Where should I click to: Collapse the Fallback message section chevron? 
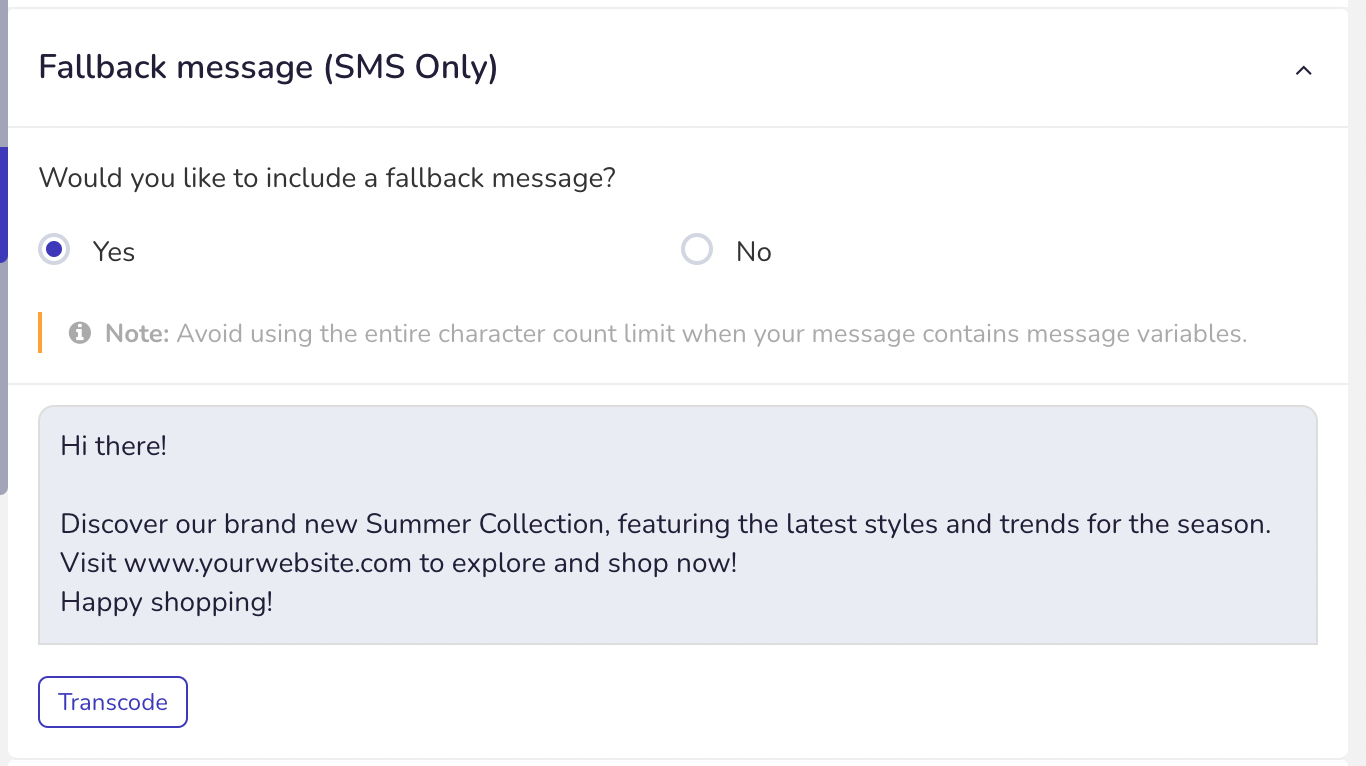(x=1303, y=70)
